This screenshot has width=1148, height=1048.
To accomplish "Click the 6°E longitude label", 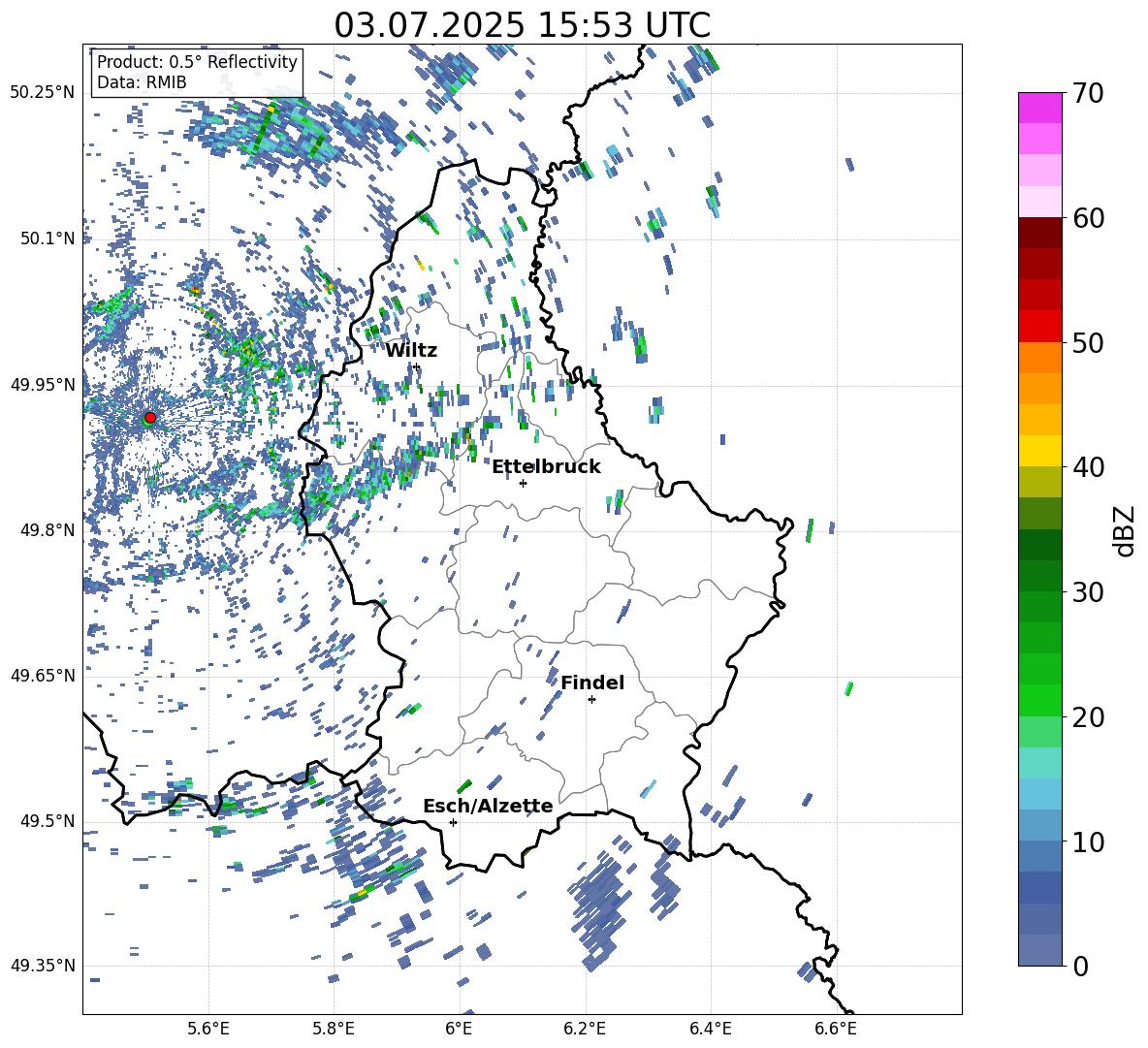I will [459, 1029].
